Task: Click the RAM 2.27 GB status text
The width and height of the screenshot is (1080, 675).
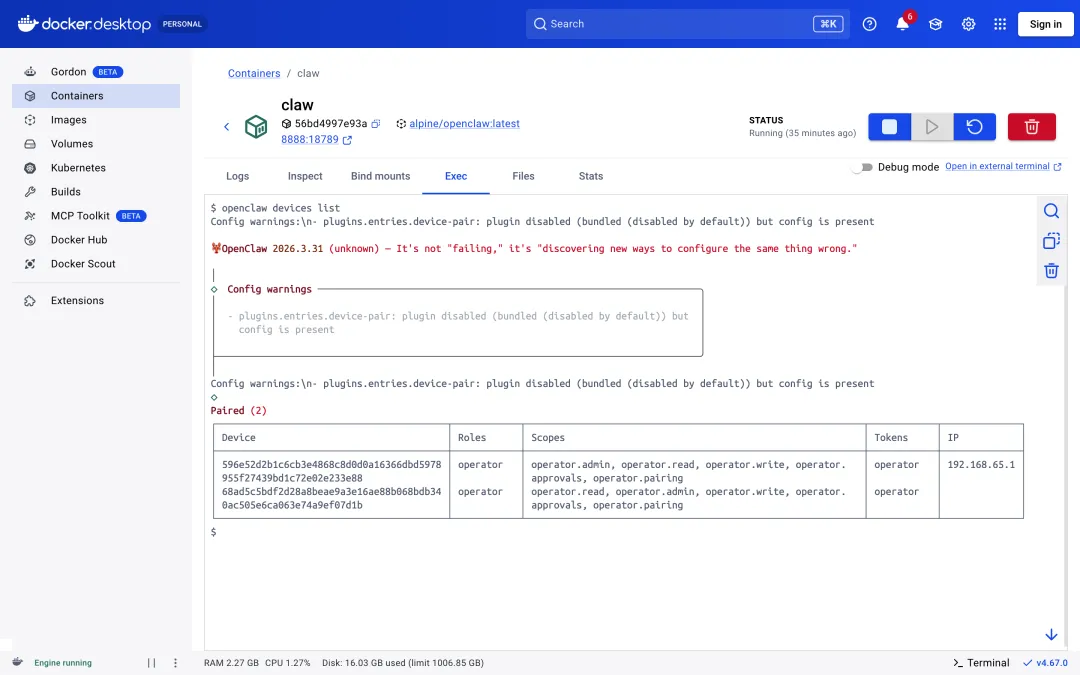Action: 231,663
